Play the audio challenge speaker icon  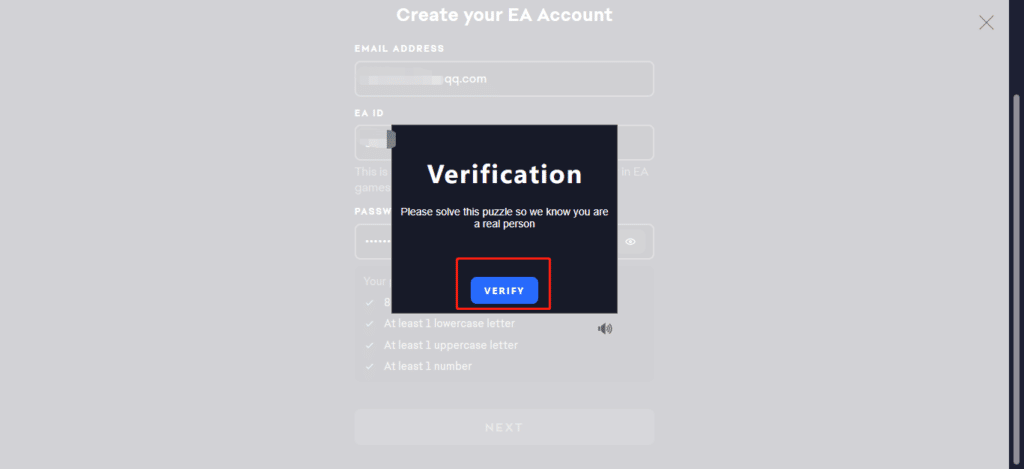click(x=605, y=329)
